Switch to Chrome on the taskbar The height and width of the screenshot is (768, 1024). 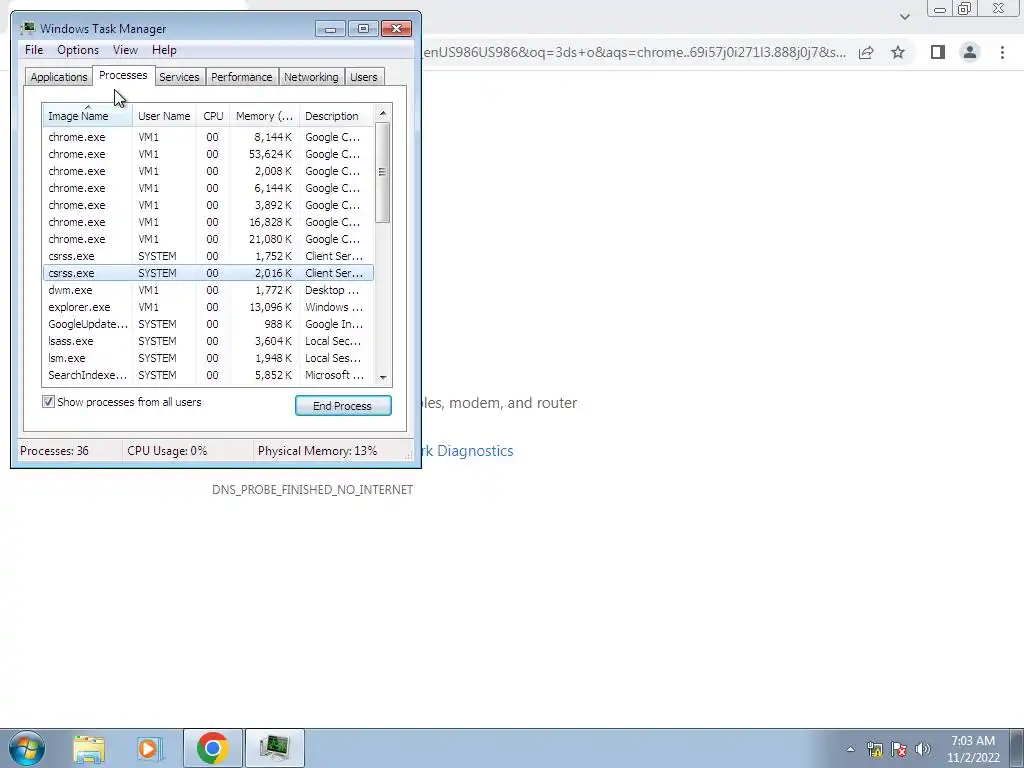tap(212, 748)
